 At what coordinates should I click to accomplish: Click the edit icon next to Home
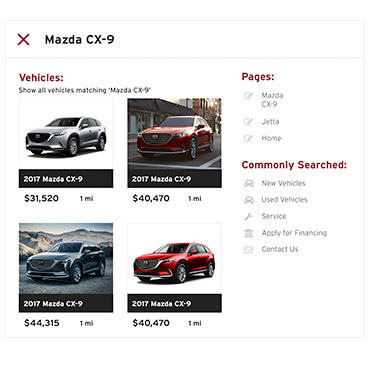[248, 138]
